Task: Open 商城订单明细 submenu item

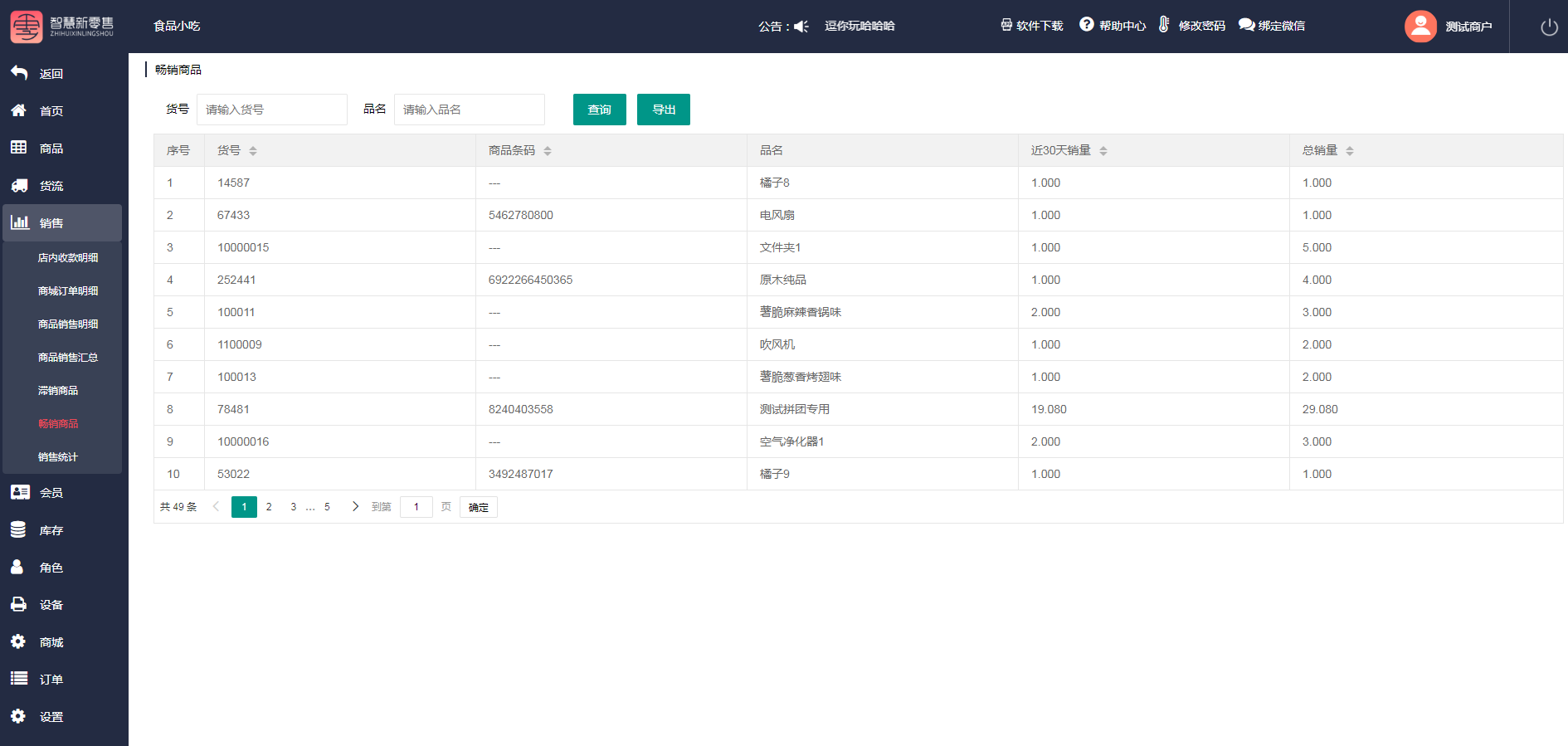Action: (68, 291)
